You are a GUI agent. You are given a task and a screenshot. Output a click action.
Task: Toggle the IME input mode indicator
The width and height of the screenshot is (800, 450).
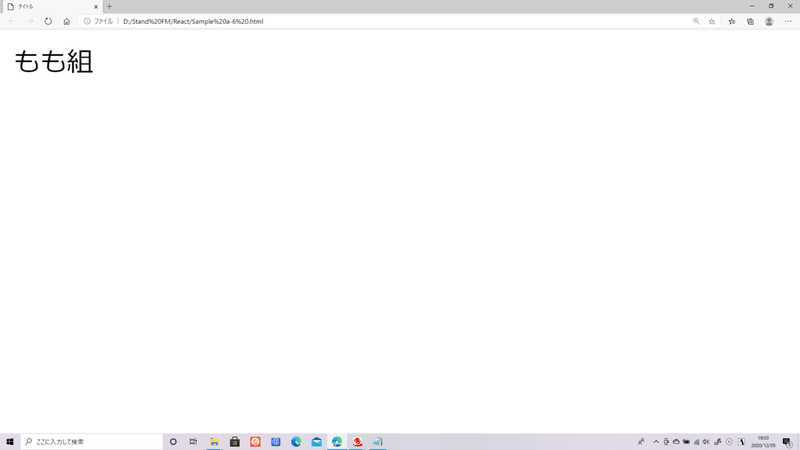pyautogui.click(x=741, y=442)
